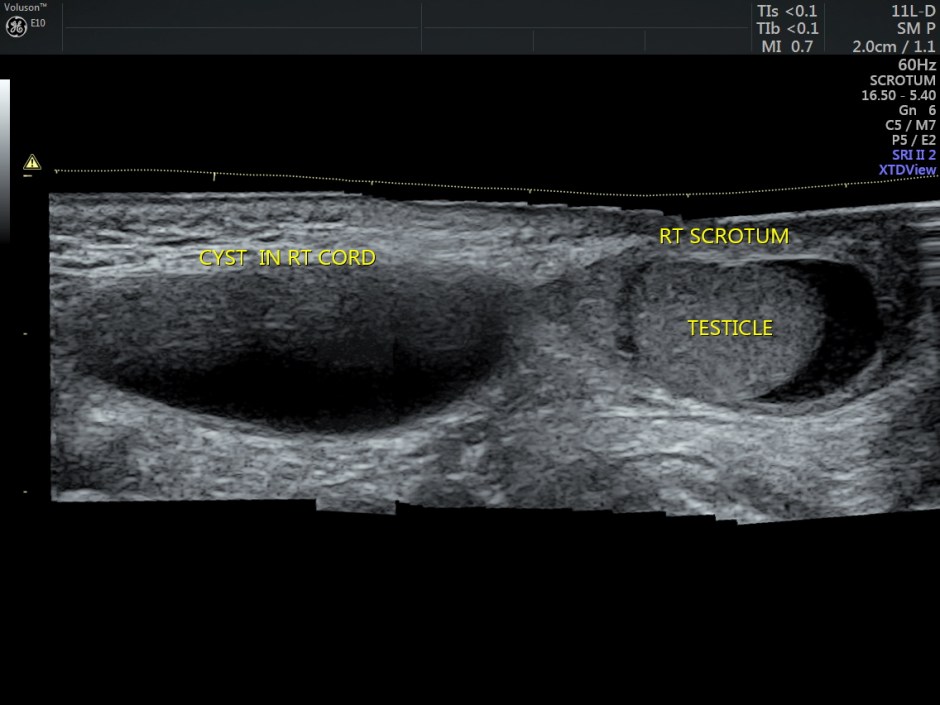The image size is (940, 705).
Task: Click the CYST IN RT CORD annotation
Action: click(287, 257)
